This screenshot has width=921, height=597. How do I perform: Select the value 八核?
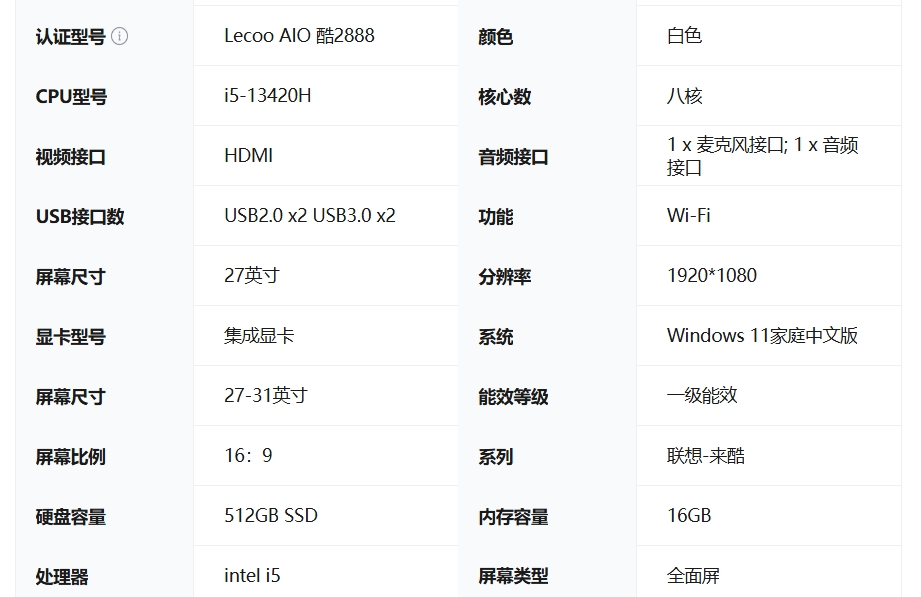tap(684, 95)
